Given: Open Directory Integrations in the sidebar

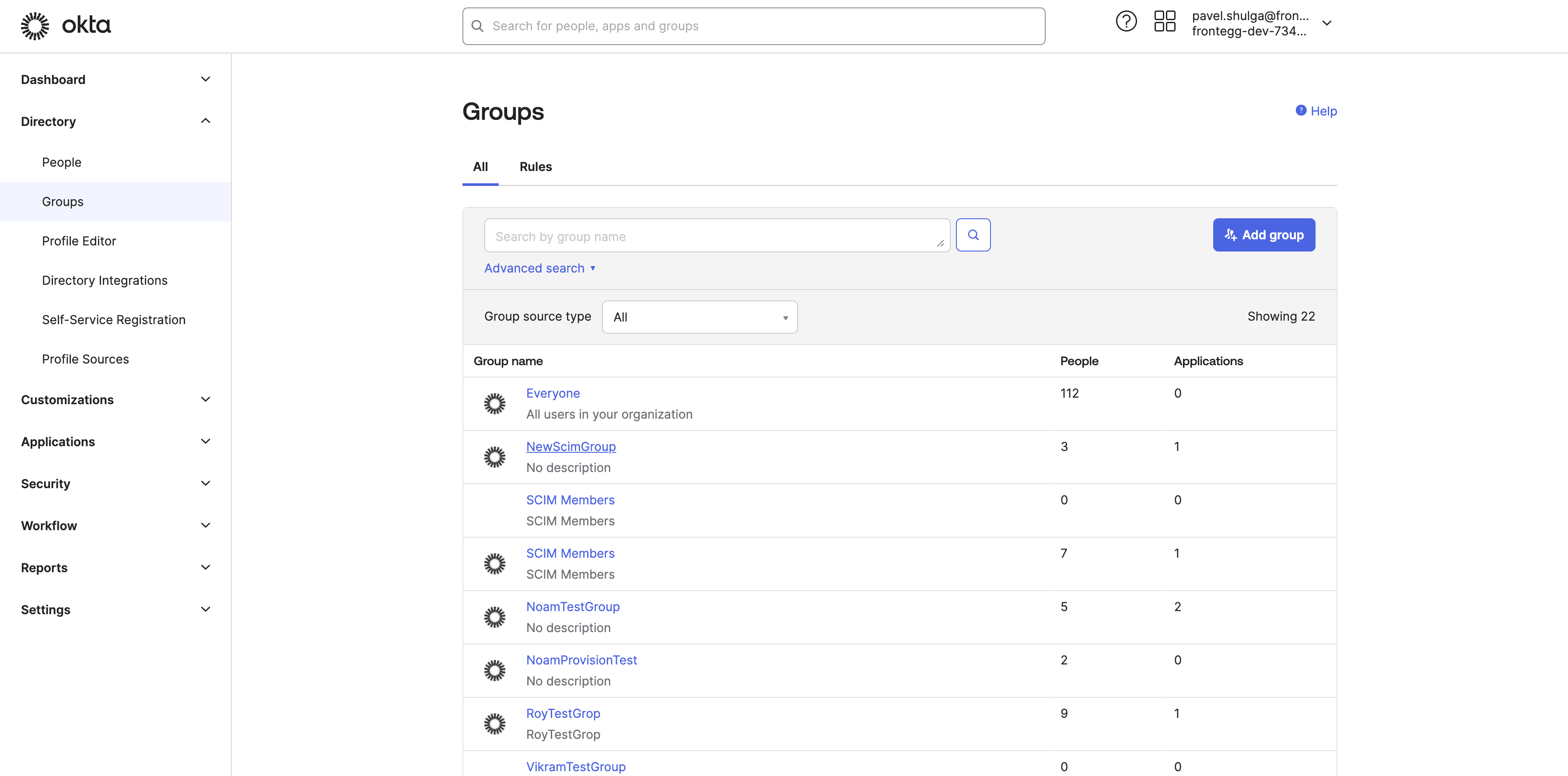Looking at the screenshot, I should pos(105,280).
